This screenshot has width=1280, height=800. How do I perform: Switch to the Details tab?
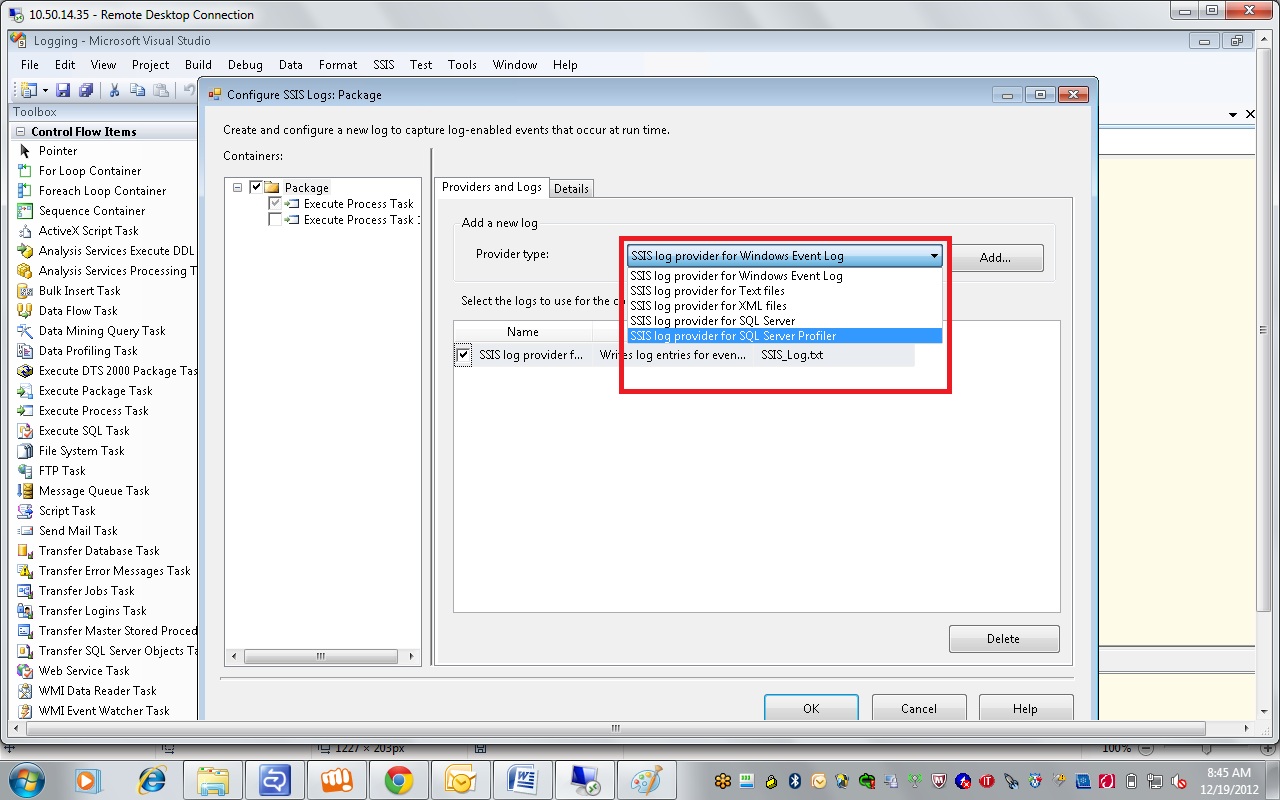571,188
